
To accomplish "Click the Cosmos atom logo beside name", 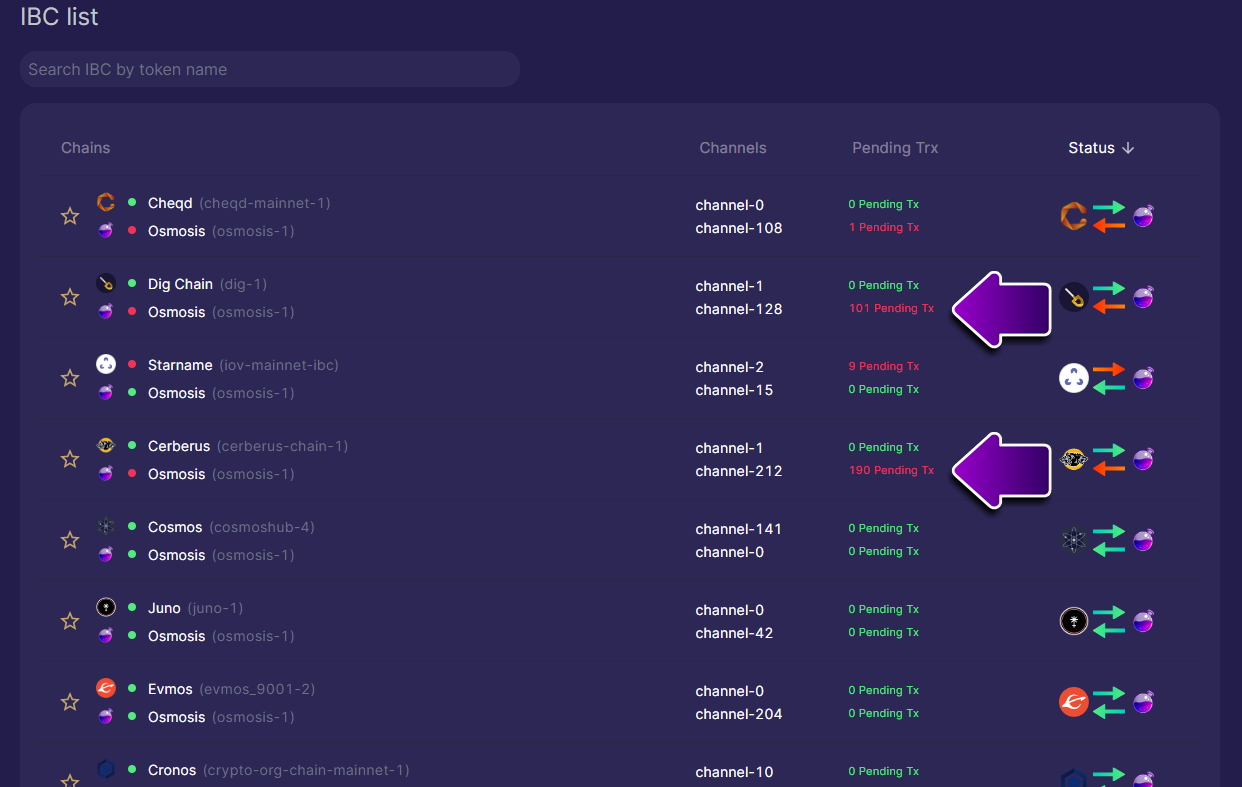I will pos(106,526).
